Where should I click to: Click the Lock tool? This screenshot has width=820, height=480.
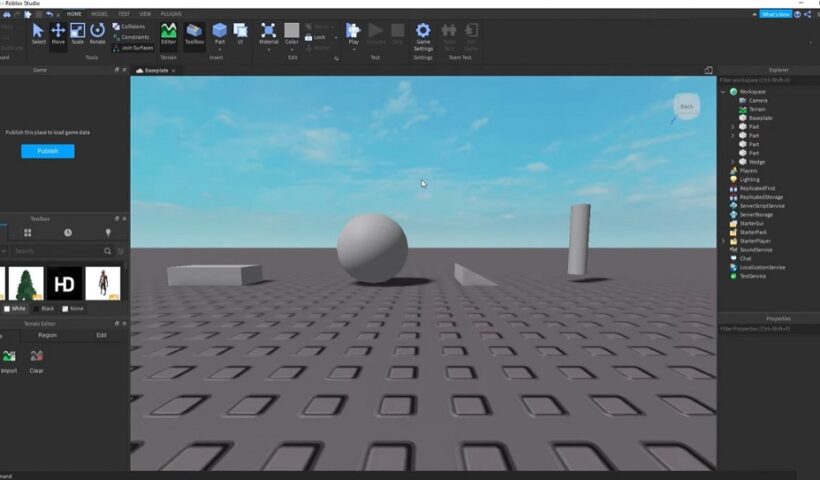tap(315, 38)
